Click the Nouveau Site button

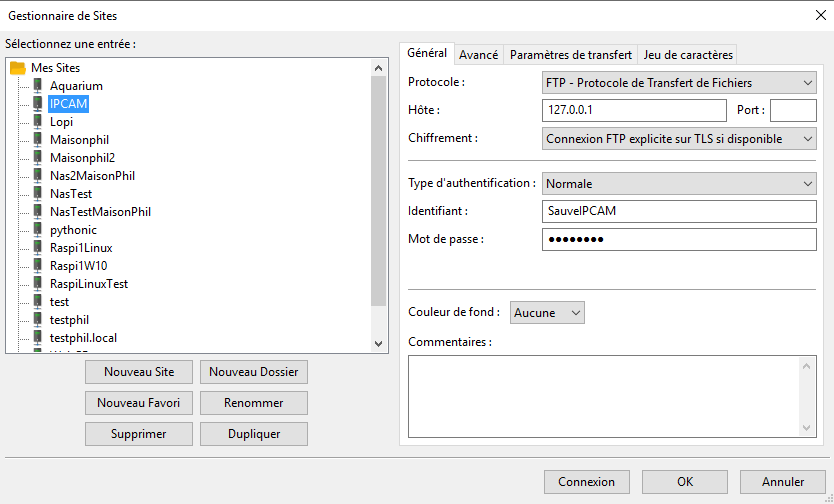[x=139, y=372]
